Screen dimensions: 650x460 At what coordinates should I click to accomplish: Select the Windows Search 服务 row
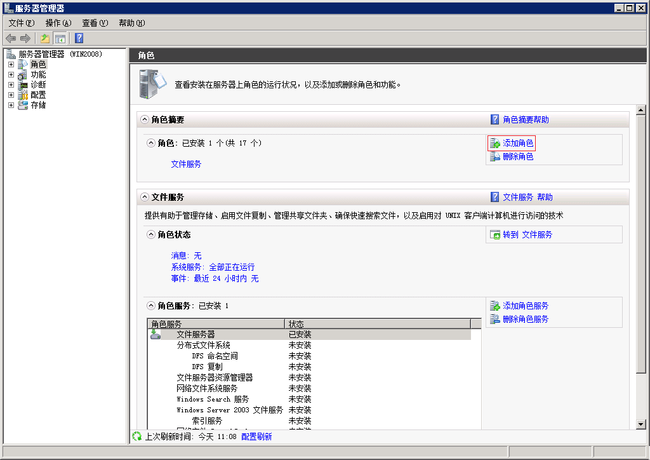pos(309,399)
